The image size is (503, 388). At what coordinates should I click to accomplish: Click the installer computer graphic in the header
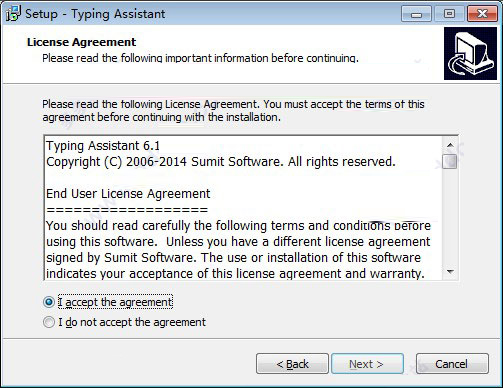(x=470, y=54)
